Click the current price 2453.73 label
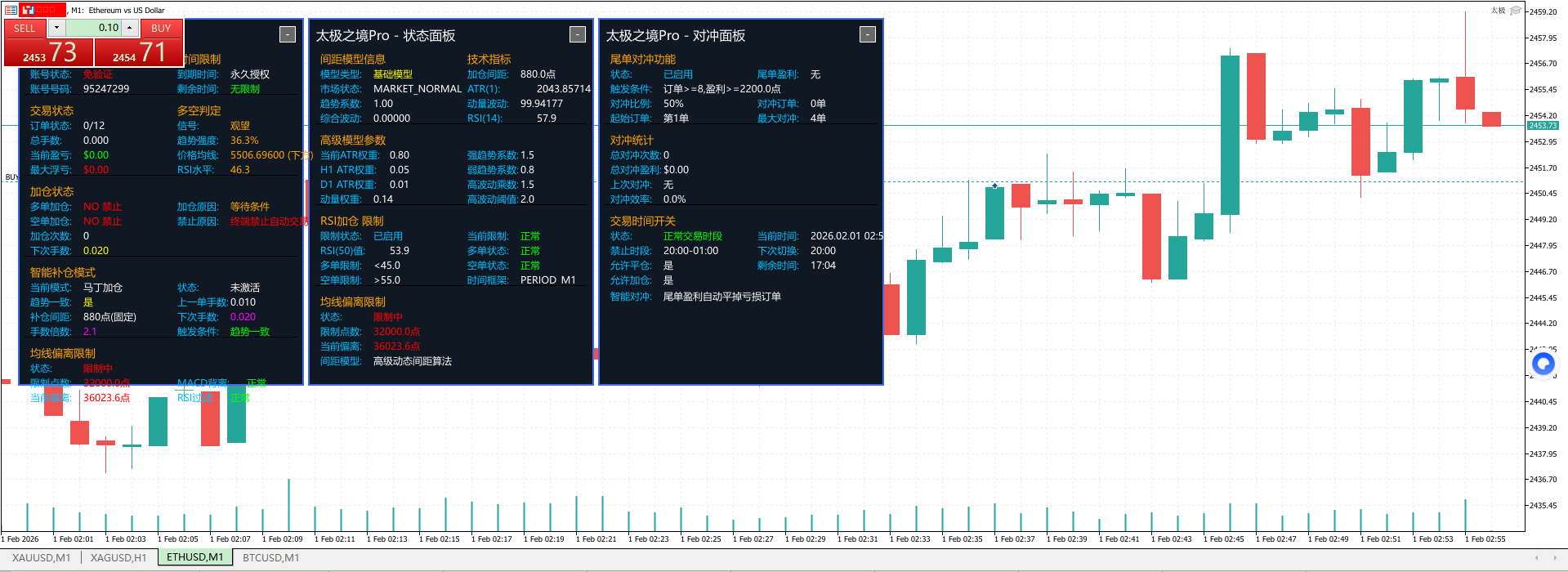Image resolution: width=1568 pixels, height=572 pixels. click(1543, 125)
